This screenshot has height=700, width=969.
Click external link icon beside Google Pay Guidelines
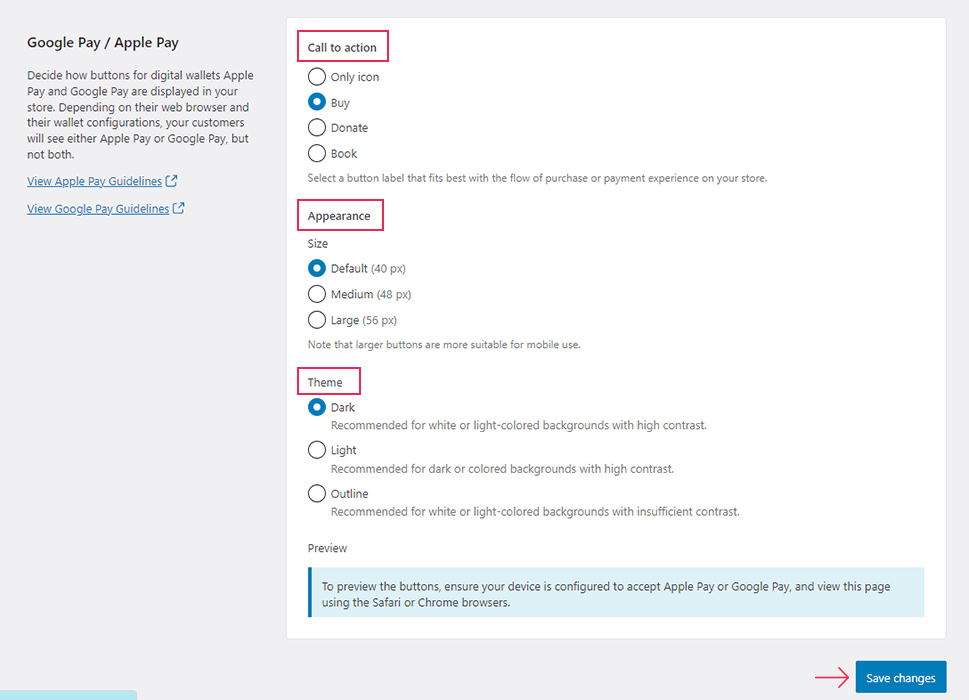pos(179,208)
